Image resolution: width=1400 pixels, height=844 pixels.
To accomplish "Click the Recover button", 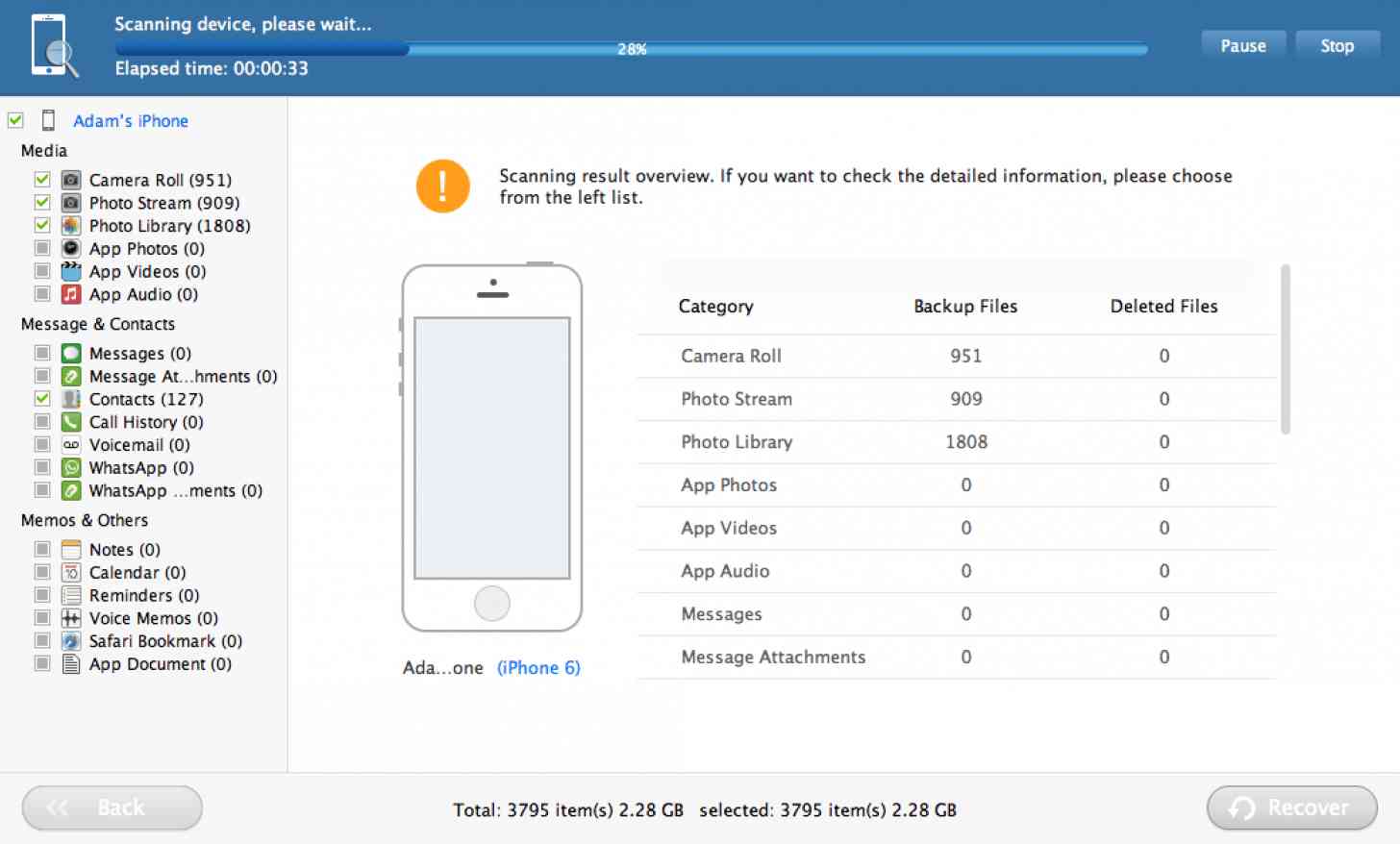I will (1292, 807).
